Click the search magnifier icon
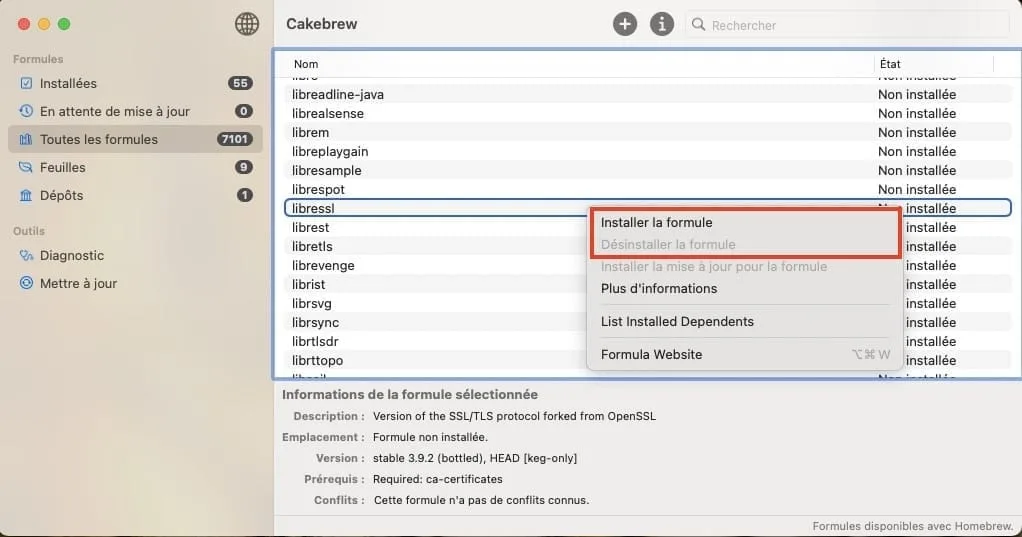The height and width of the screenshot is (537, 1022). click(x=698, y=25)
